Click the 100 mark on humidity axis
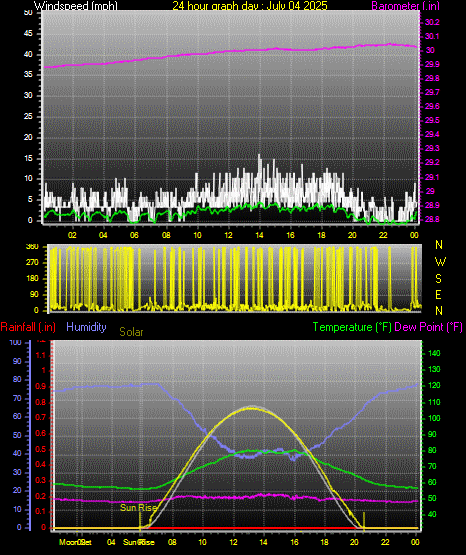Viewport: 466px width, 555px height. coord(16,342)
